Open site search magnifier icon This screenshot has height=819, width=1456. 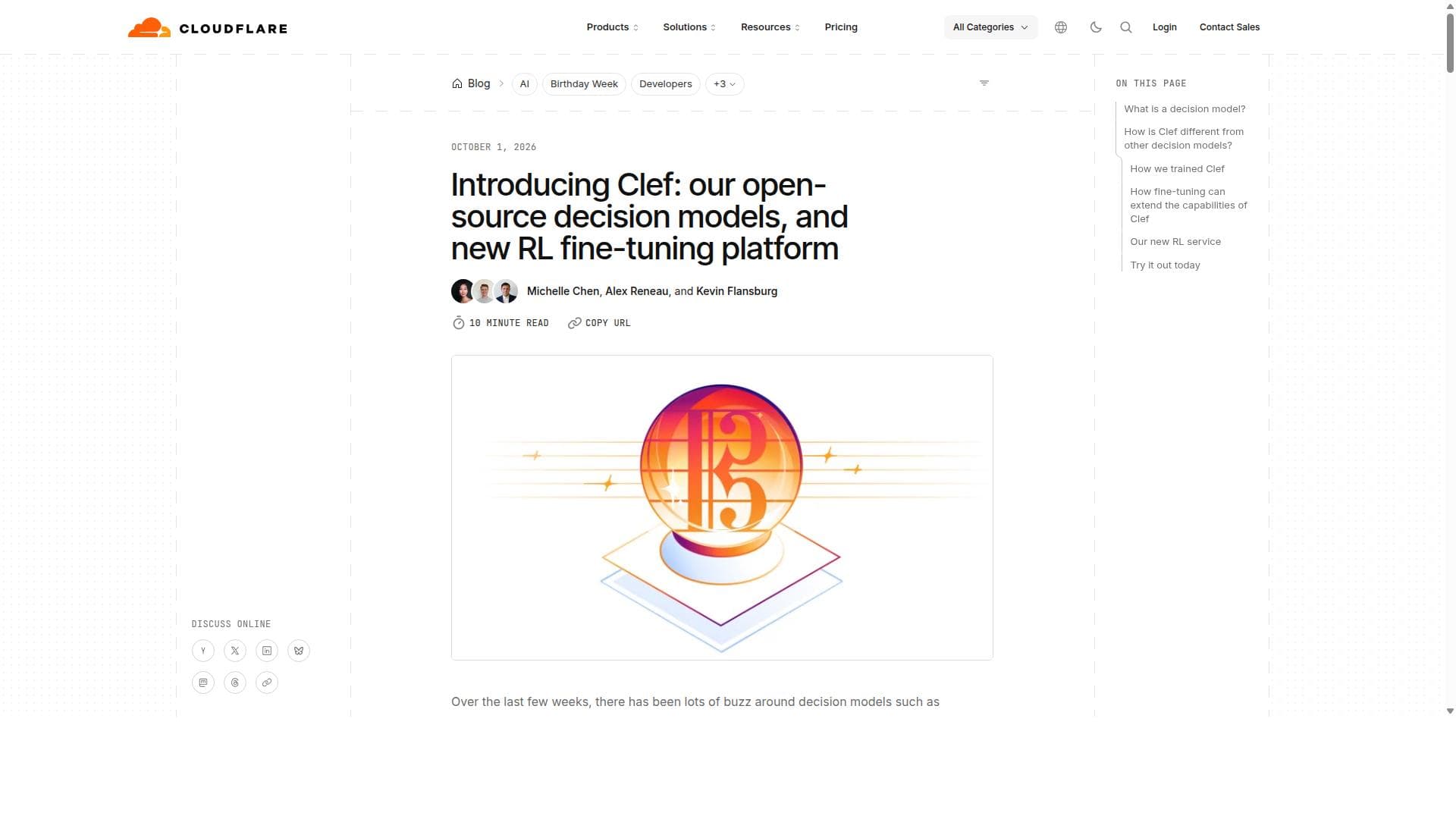pos(1126,27)
